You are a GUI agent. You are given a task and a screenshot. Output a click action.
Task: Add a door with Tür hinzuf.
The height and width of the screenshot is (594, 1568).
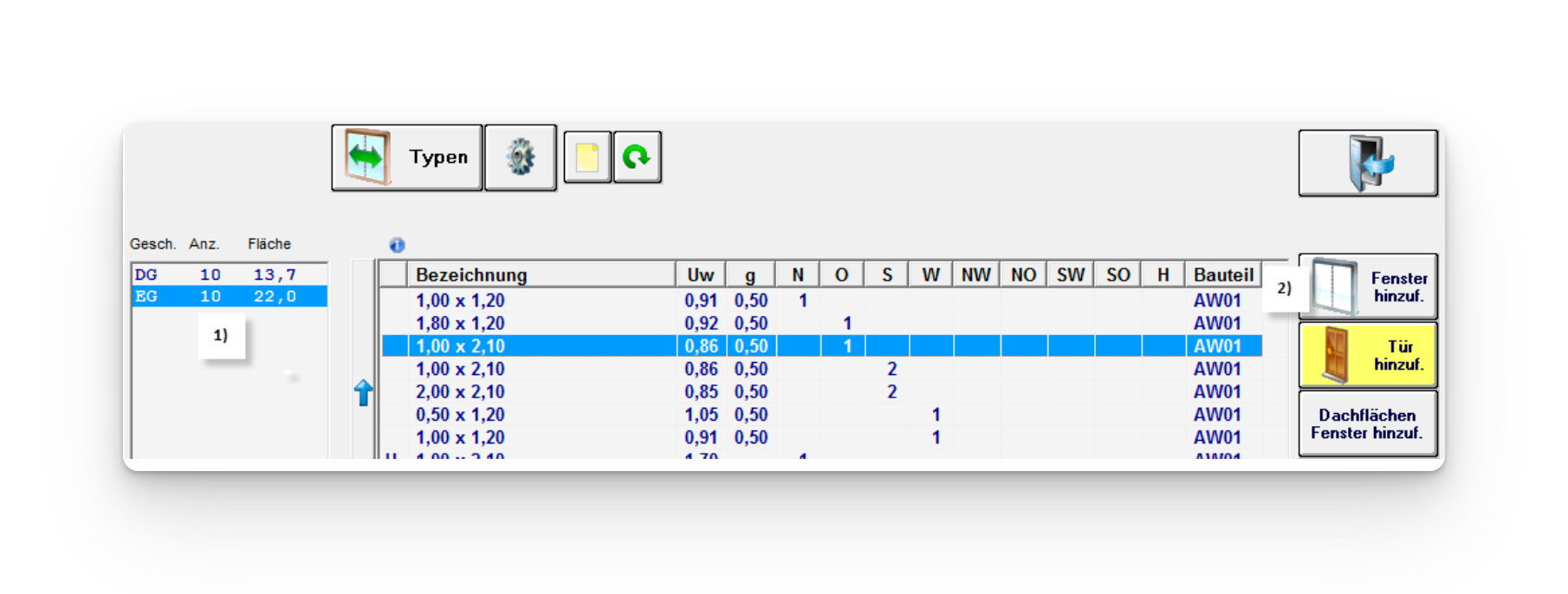[x=1367, y=355]
